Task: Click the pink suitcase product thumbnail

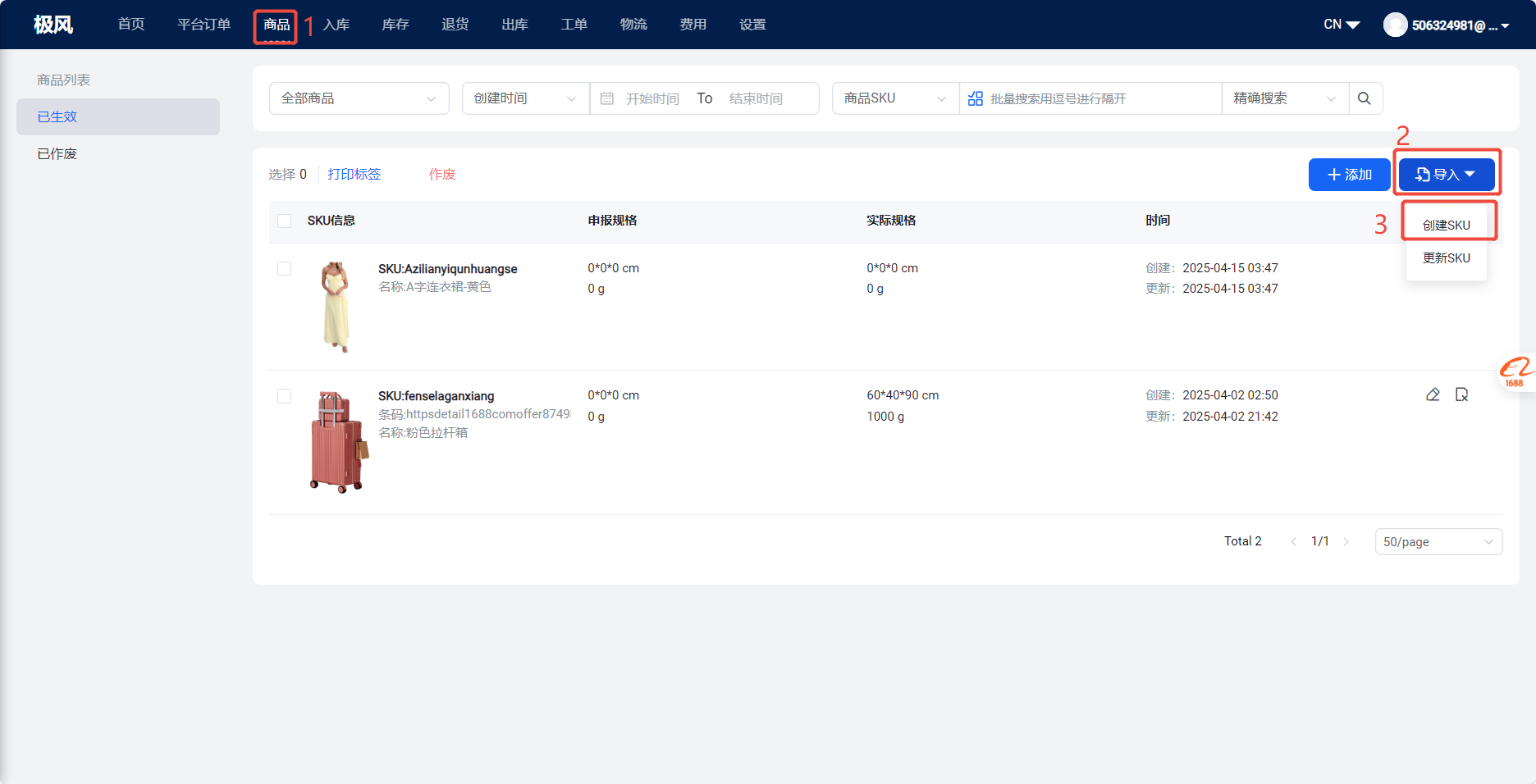Action: [x=339, y=442]
